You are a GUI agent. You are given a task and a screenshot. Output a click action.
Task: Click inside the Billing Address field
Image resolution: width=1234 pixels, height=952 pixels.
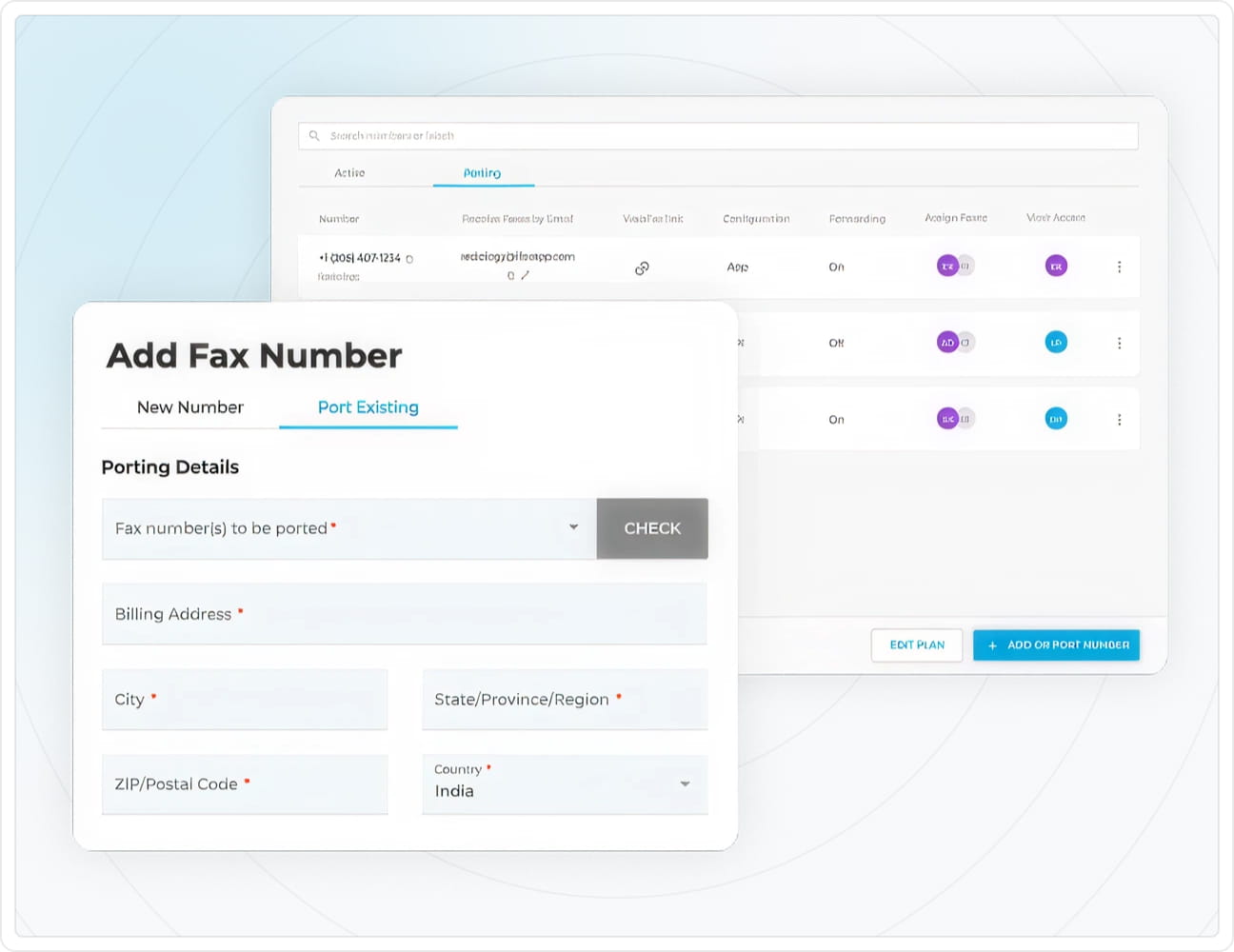tap(405, 614)
